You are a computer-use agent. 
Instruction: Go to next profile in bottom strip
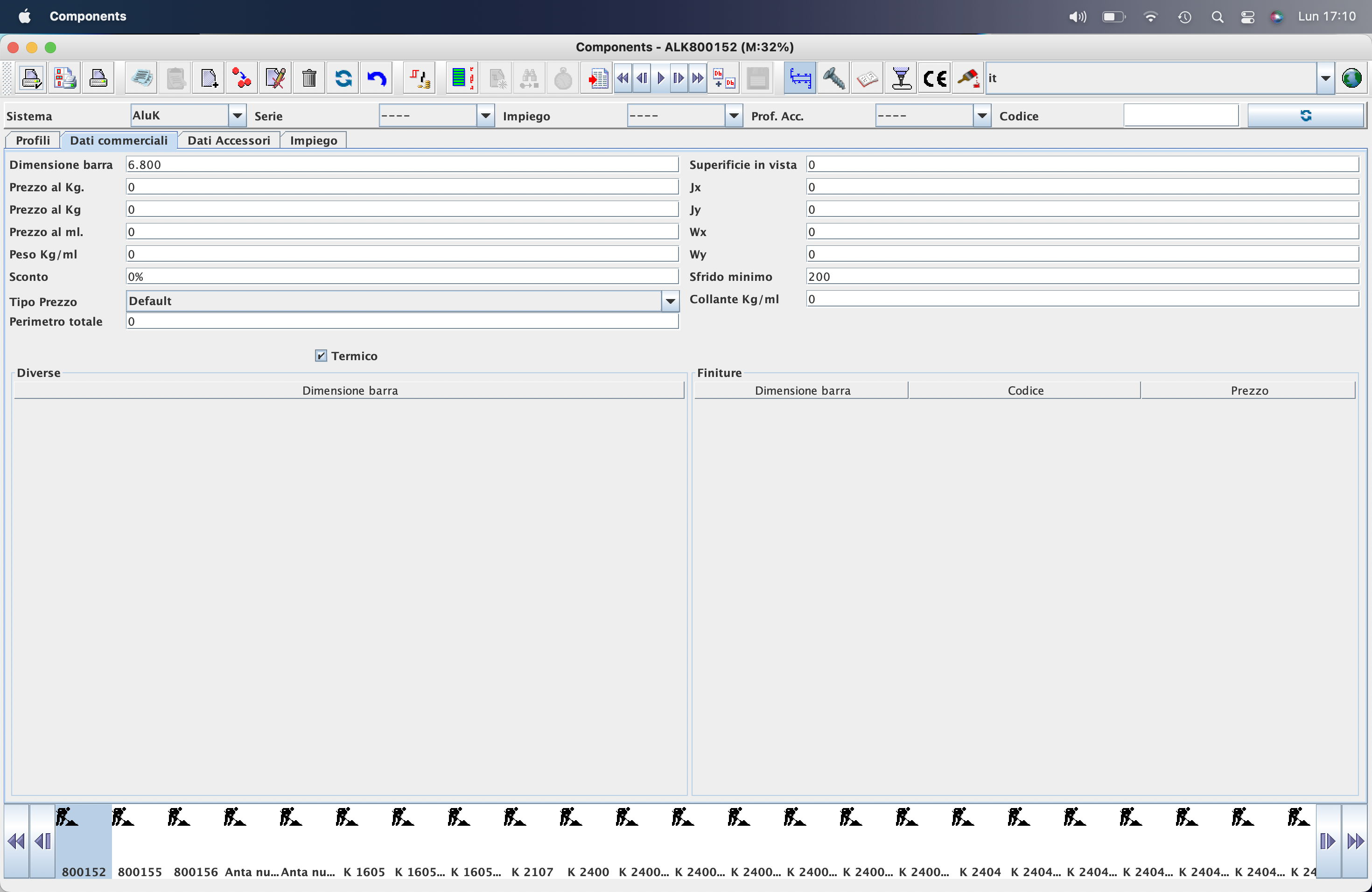1328,841
